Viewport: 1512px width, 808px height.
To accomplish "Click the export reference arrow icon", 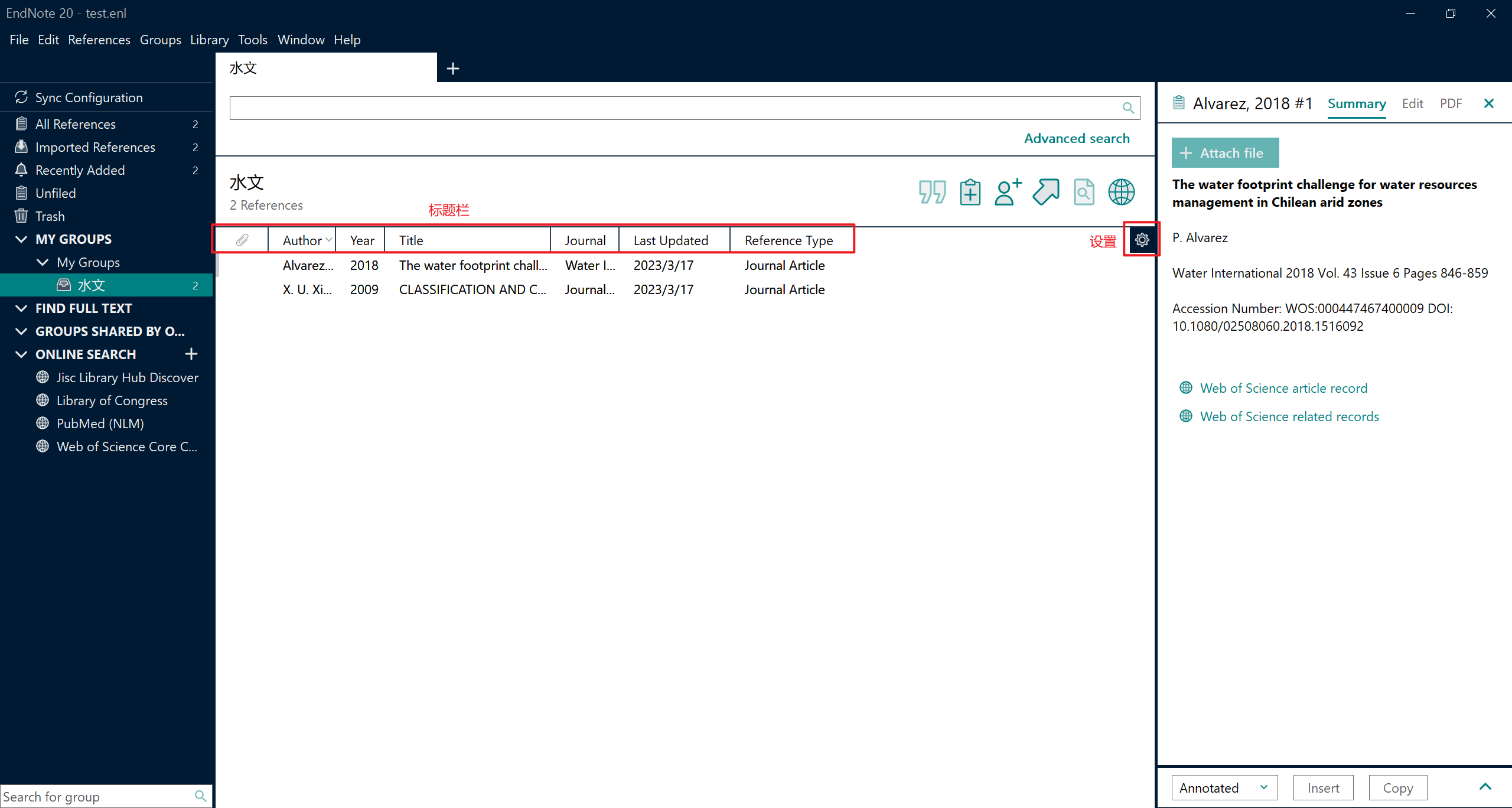I will (x=1045, y=192).
